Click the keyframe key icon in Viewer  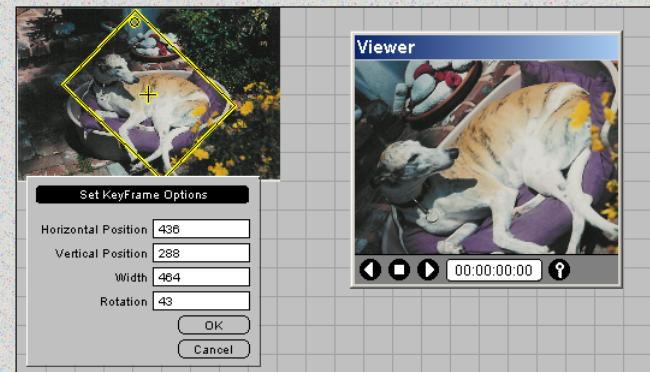click(x=559, y=270)
